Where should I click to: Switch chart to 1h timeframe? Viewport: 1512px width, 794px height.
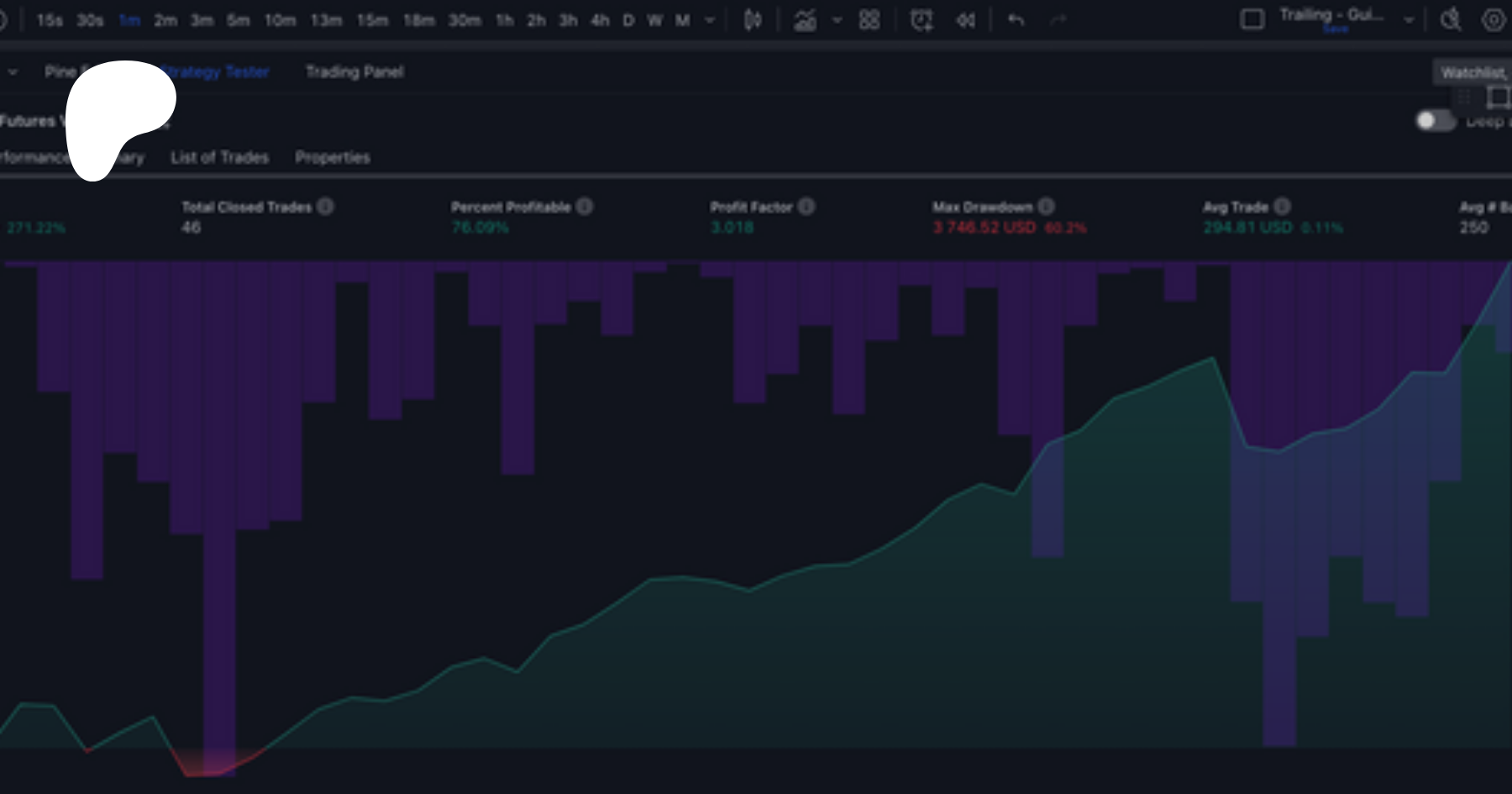(504, 20)
